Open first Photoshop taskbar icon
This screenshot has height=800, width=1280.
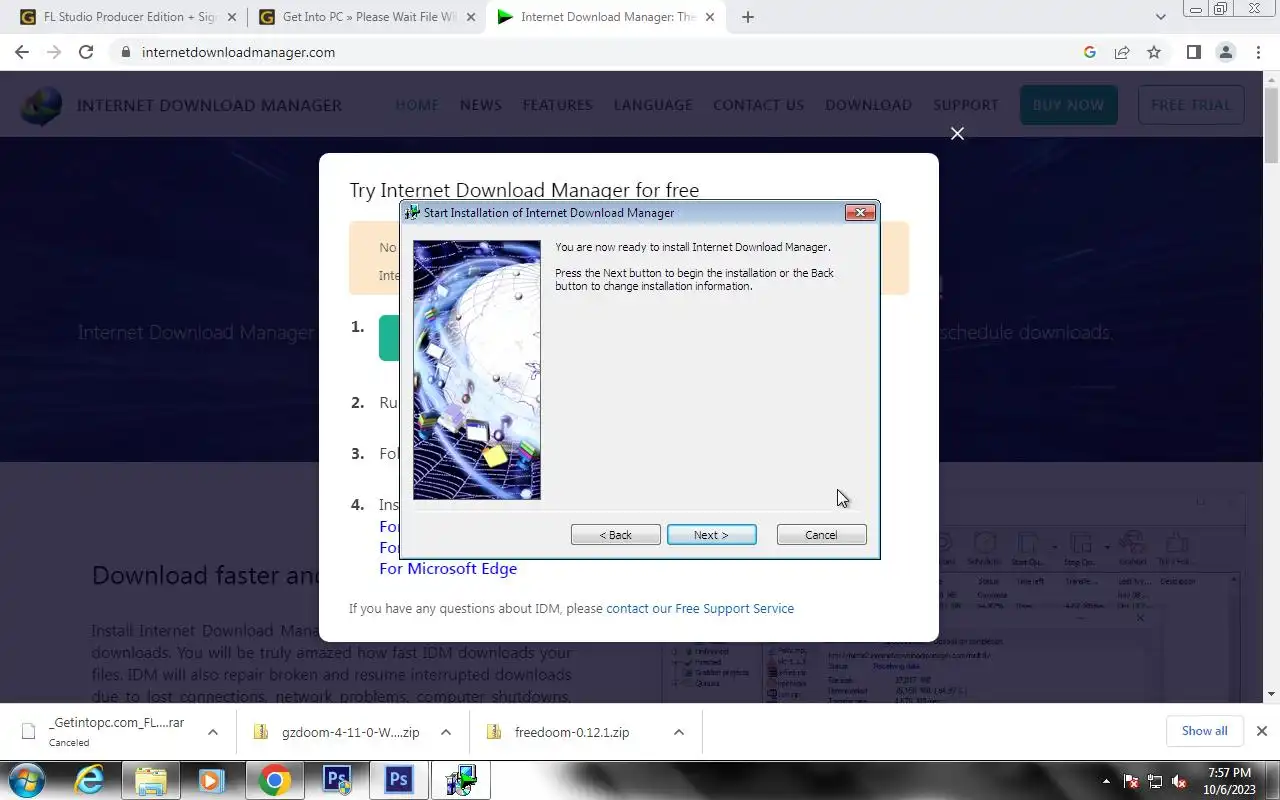click(337, 780)
